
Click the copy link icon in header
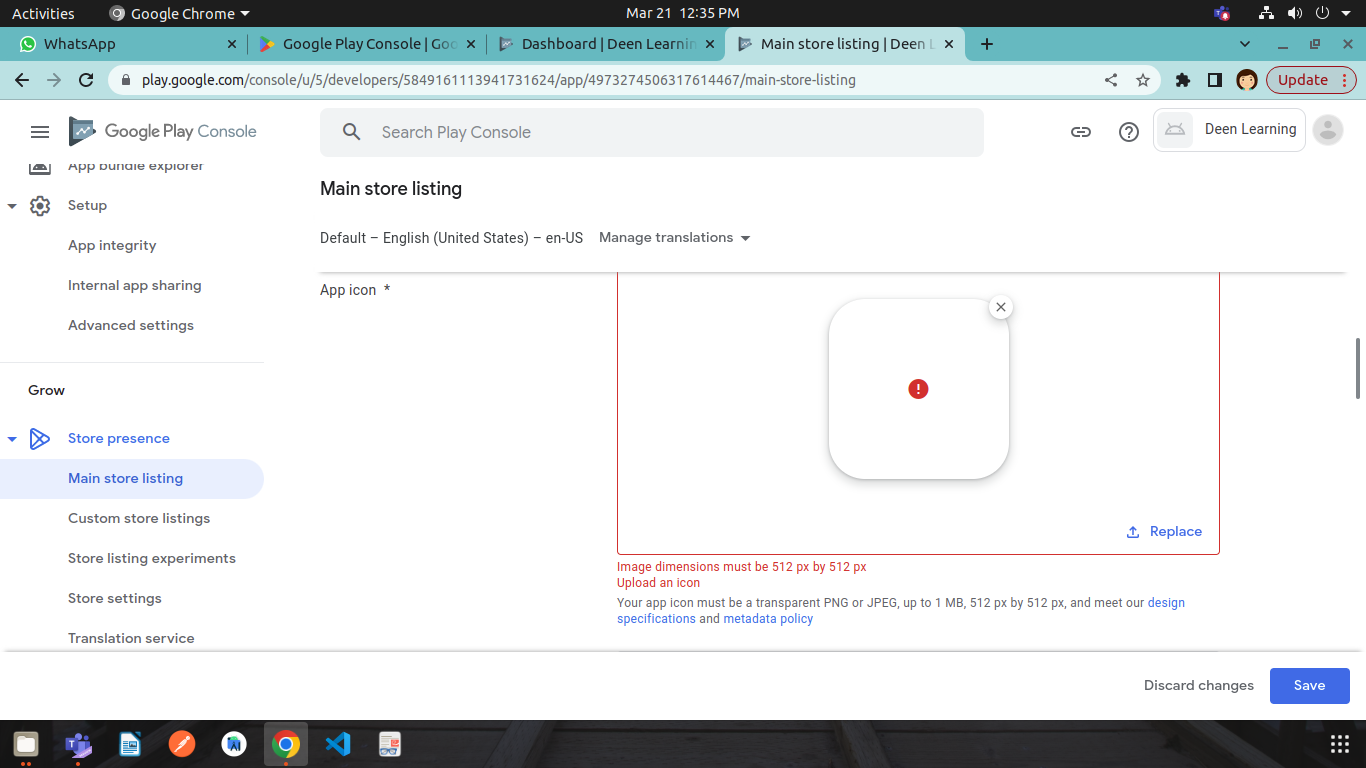[x=1081, y=132]
